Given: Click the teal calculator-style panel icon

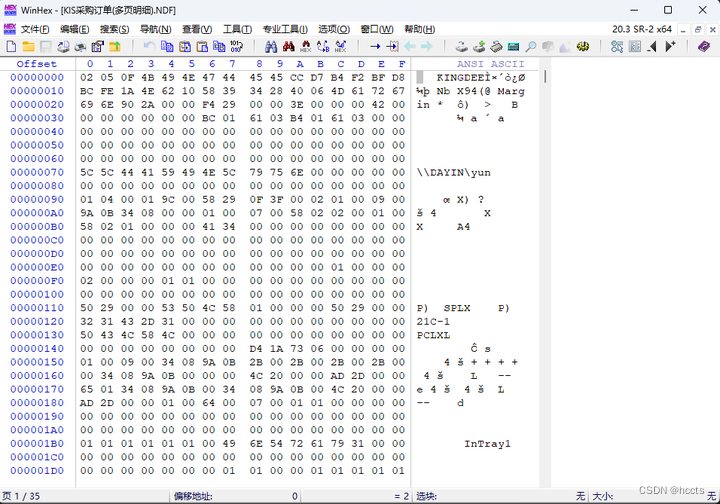Looking at the screenshot, I should [x=513, y=46].
